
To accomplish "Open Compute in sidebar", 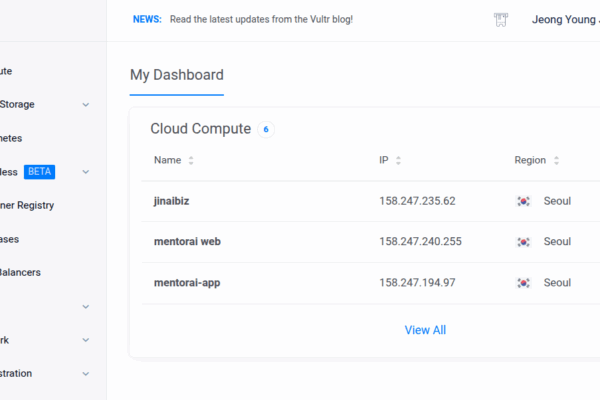I will click(x=6, y=71).
